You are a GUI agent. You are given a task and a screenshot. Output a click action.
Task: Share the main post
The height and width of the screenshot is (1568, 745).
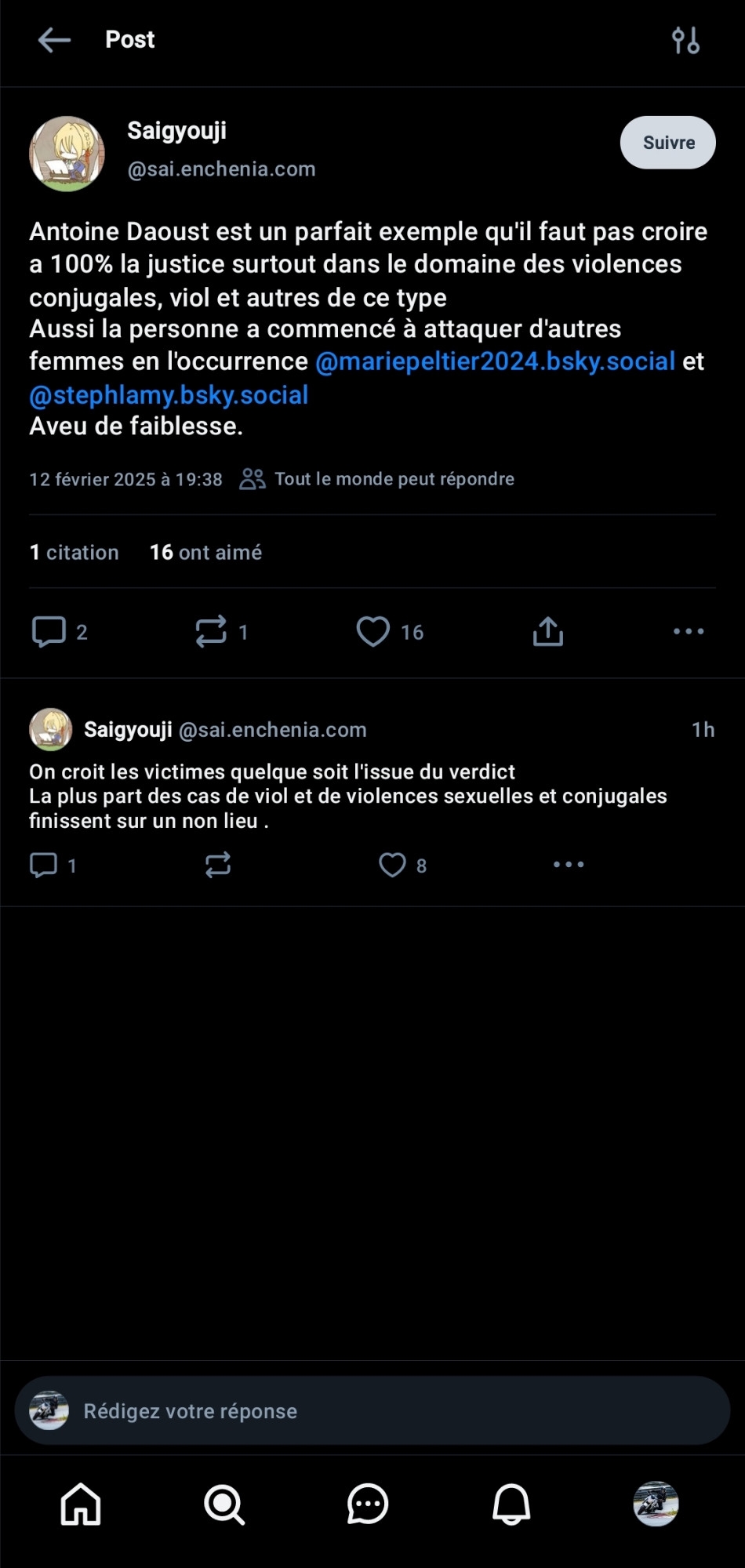[548, 631]
